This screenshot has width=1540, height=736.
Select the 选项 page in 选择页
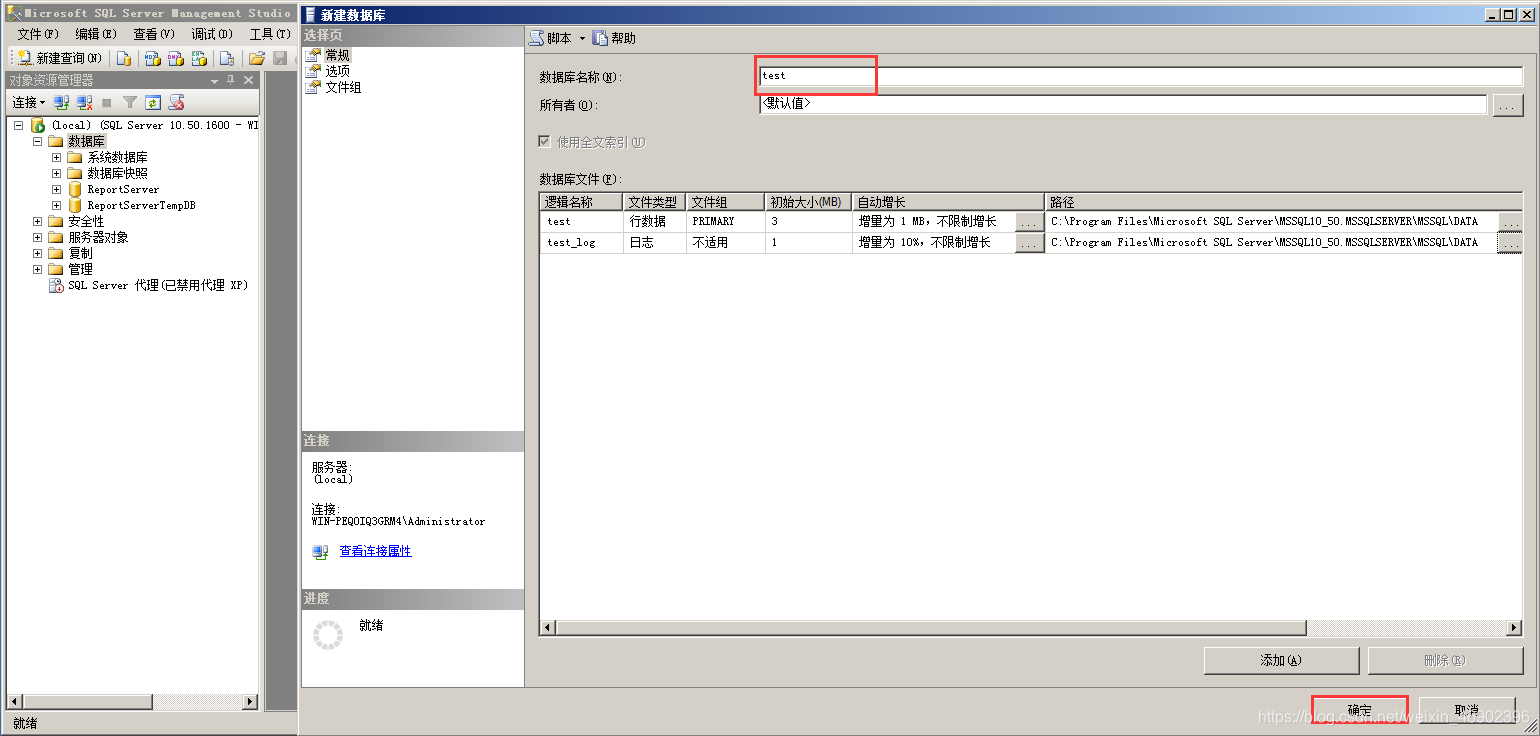tap(337, 71)
